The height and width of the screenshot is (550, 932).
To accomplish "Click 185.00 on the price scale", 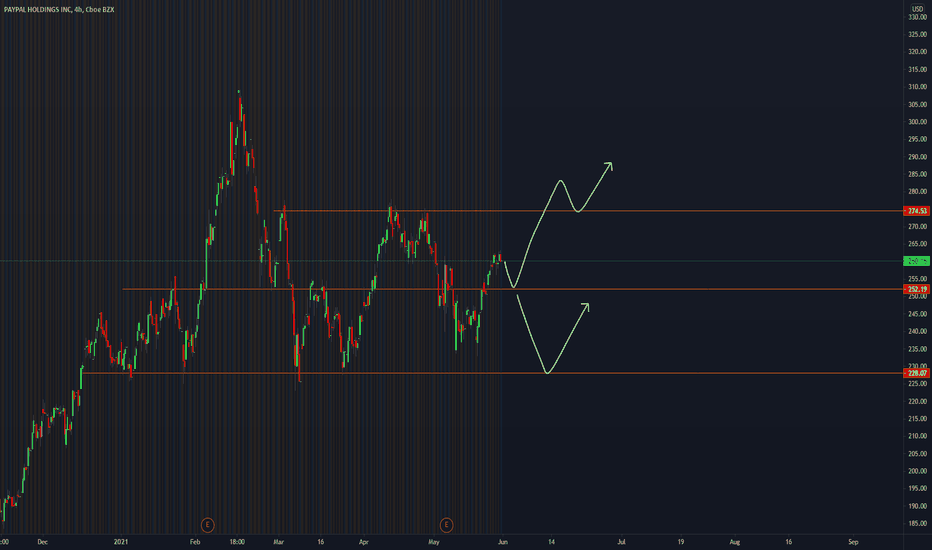I will click(x=918, y=523).
